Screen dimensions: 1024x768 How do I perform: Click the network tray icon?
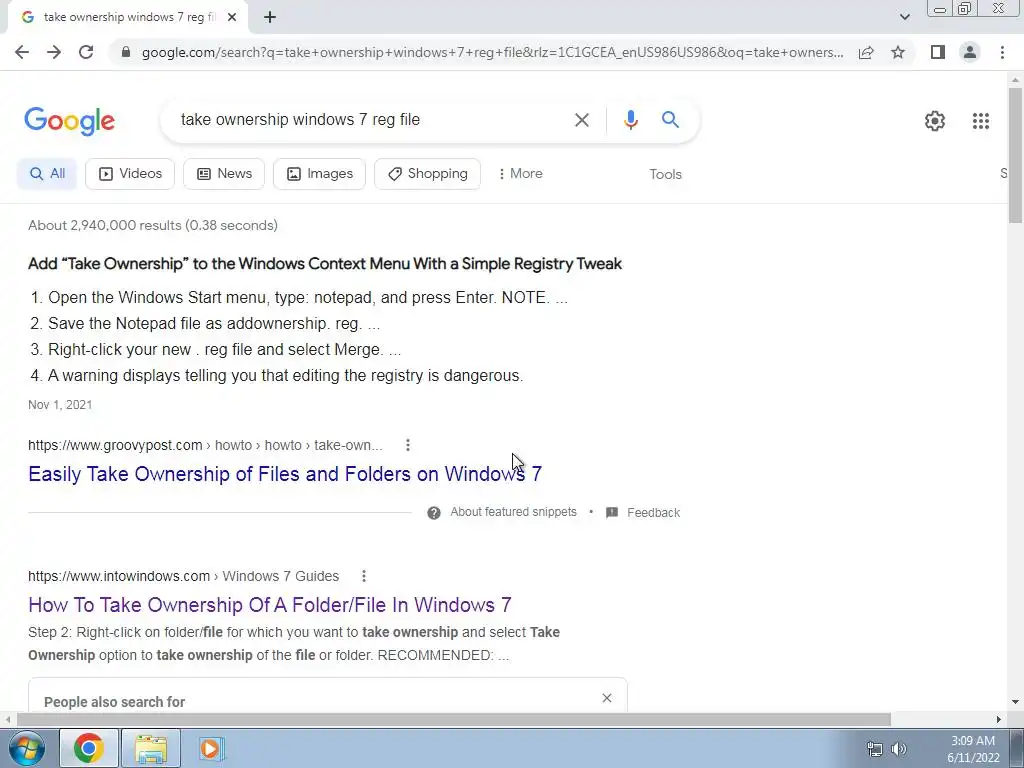coord(874,749)
